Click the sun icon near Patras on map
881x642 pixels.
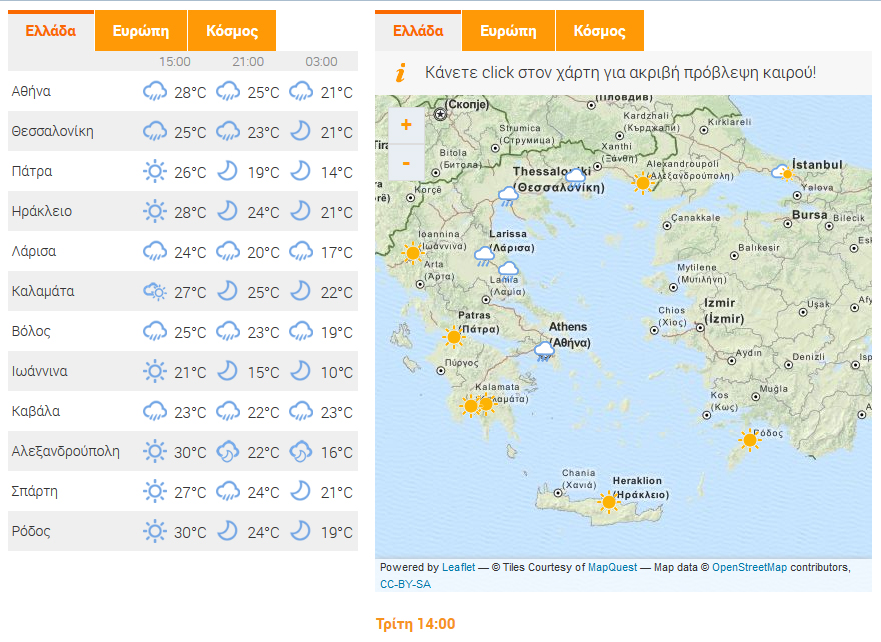pyautogui.click(x=453, y=338)
